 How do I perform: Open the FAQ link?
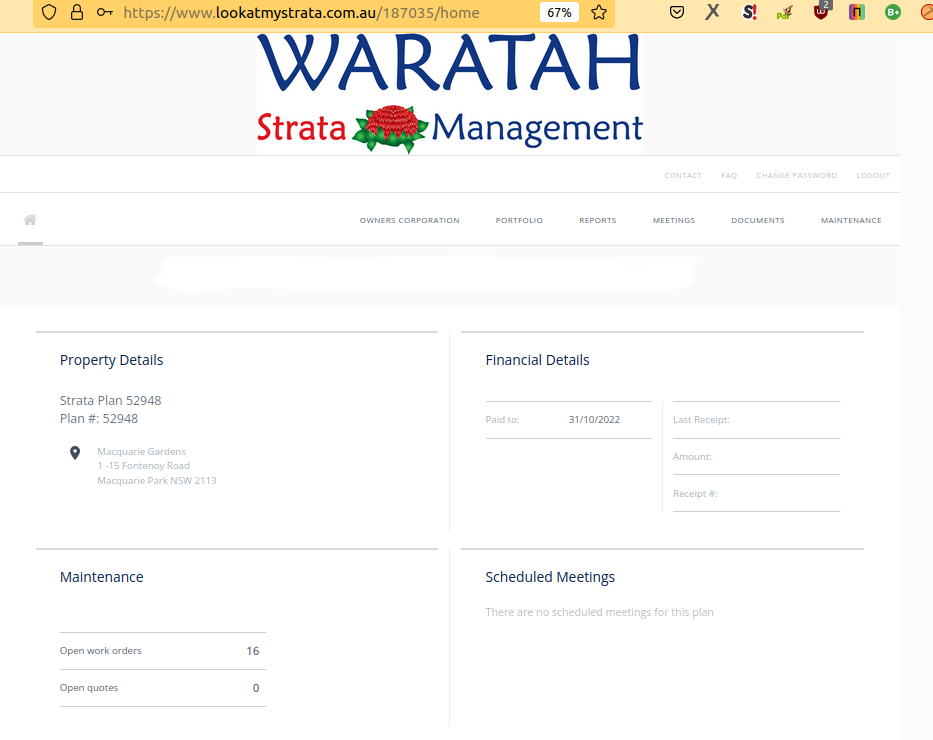coord(729,175)
